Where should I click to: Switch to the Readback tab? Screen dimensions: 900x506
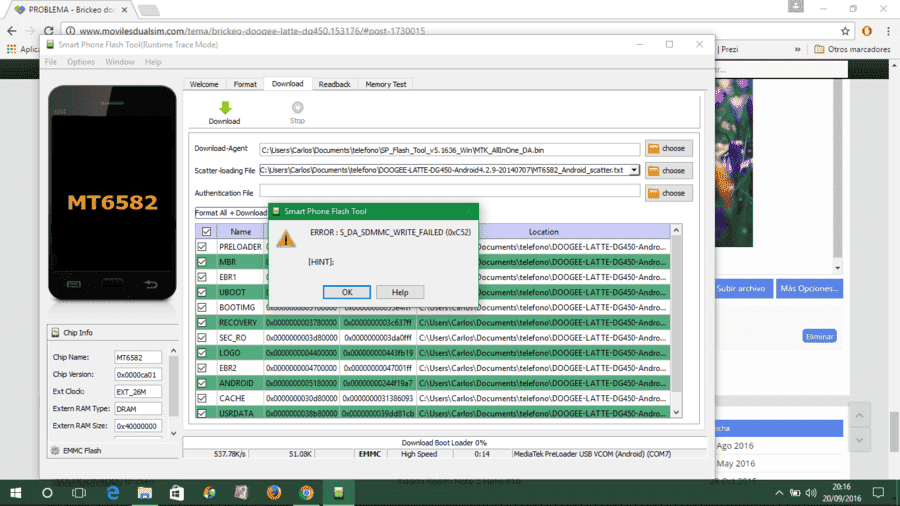(335, 84)
